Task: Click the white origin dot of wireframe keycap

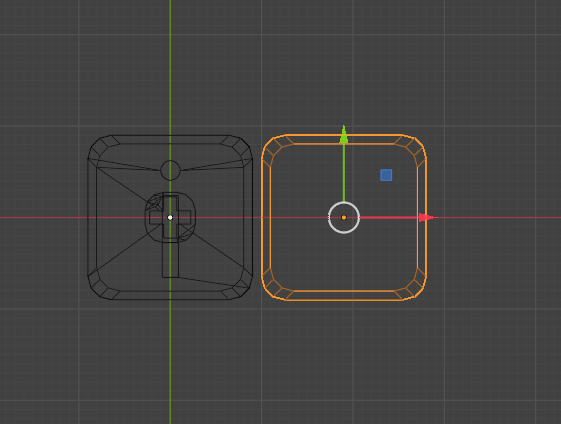Action: 170,217
